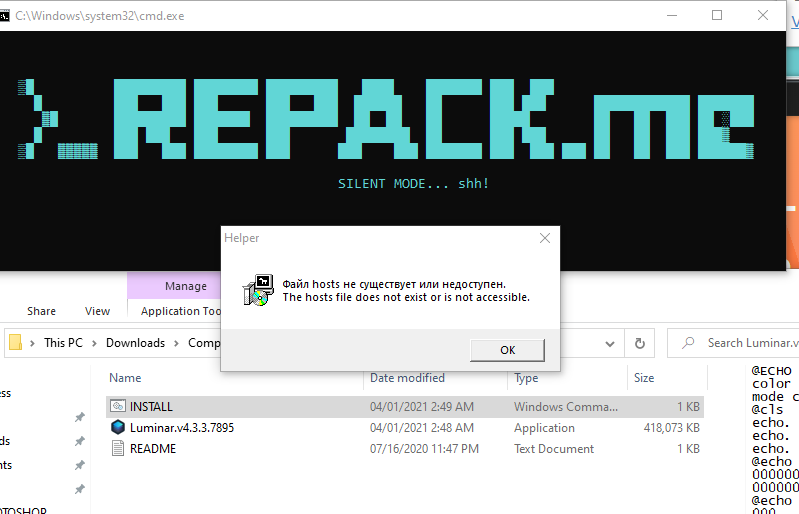This screenshot has width=799, height=514.
Task: Click the 04/01/2021 2:49 AM date cell
Action: [422, 407]
